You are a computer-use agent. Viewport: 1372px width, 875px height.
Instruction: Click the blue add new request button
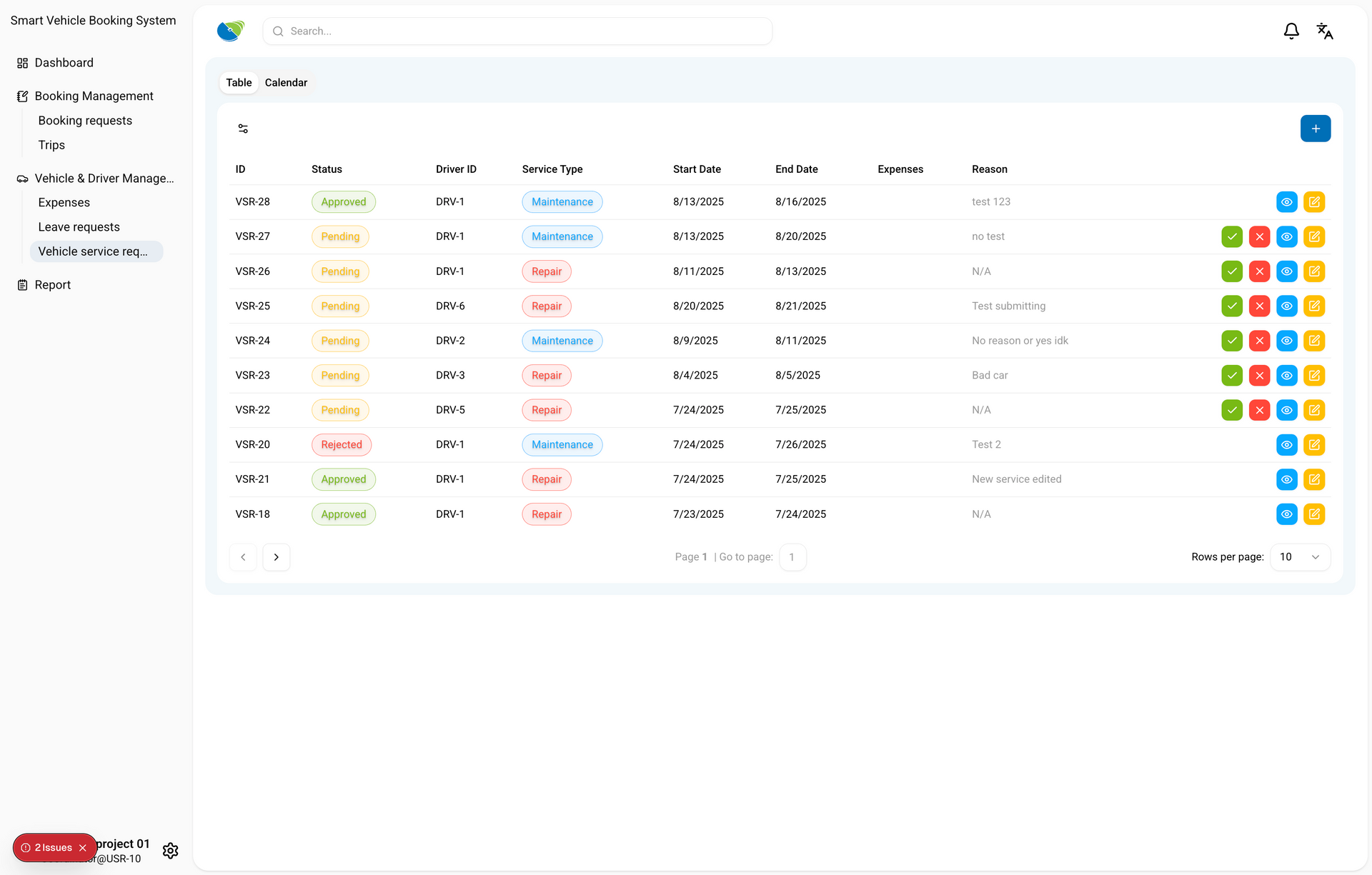[1315, 129]
